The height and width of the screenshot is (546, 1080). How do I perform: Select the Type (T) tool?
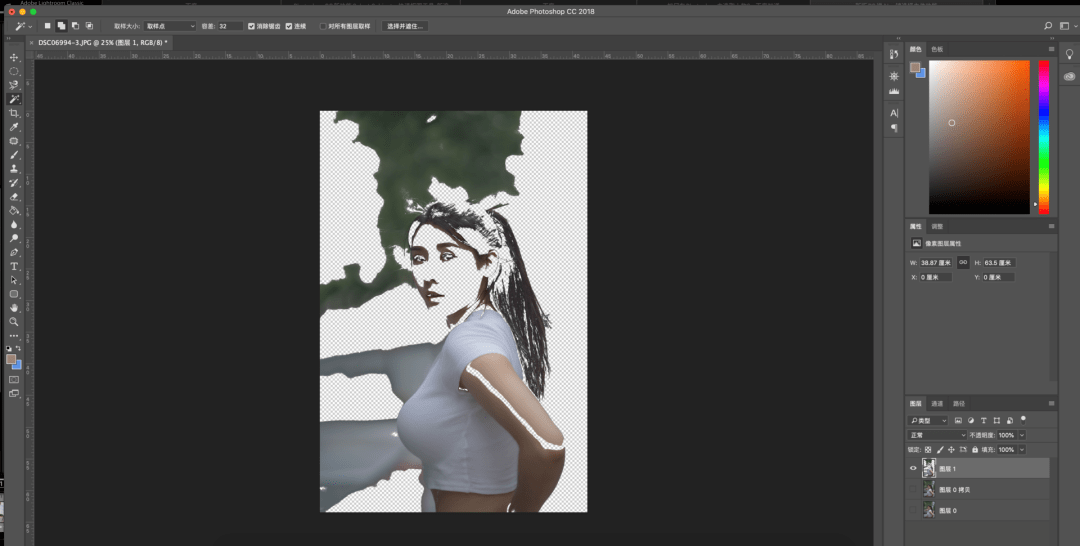coord(14,267)
